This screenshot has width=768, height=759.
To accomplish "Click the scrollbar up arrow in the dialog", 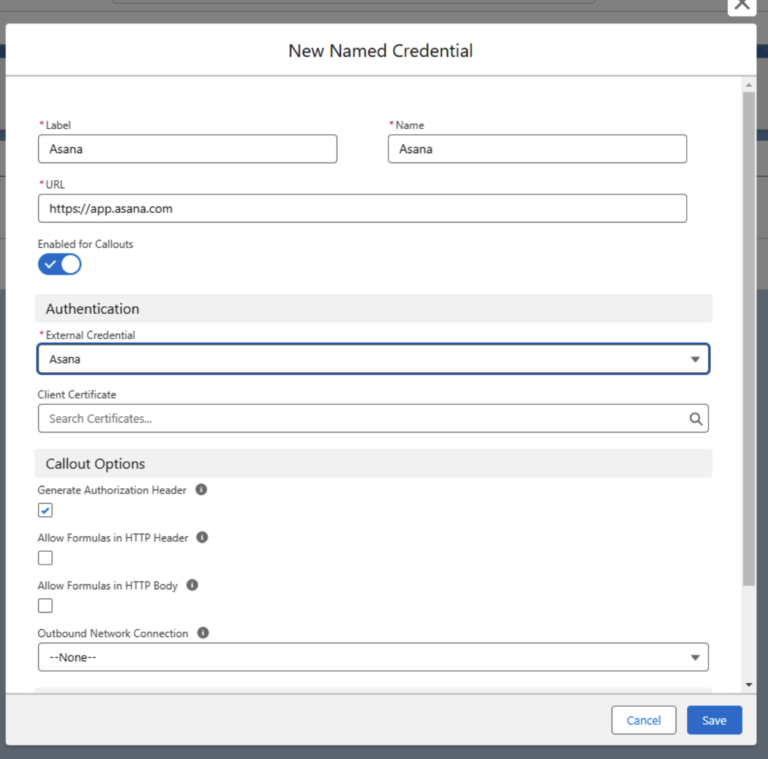I will pyautogui.click(x=749, y=83).
